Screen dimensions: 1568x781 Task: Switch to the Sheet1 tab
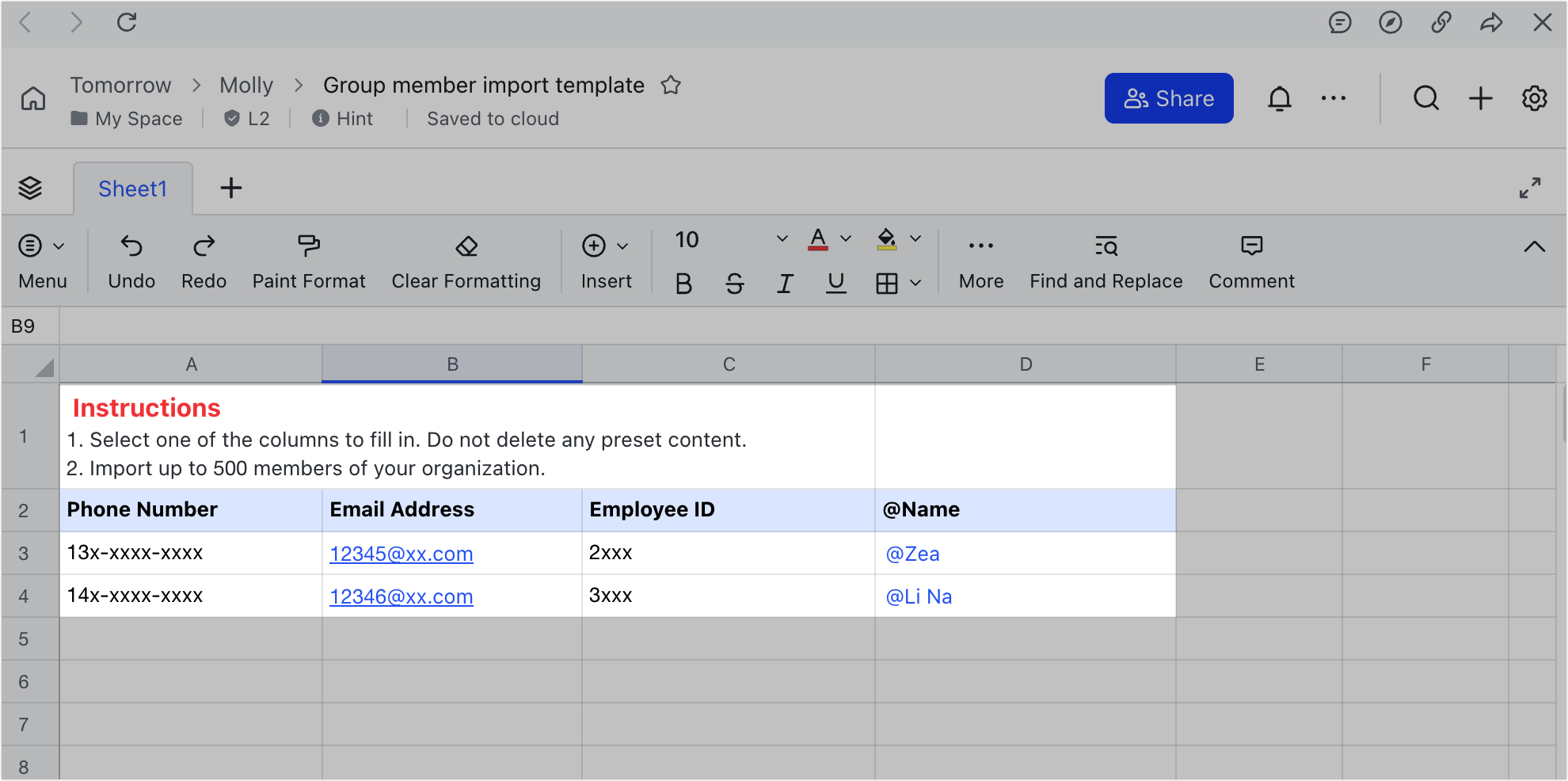132,188
